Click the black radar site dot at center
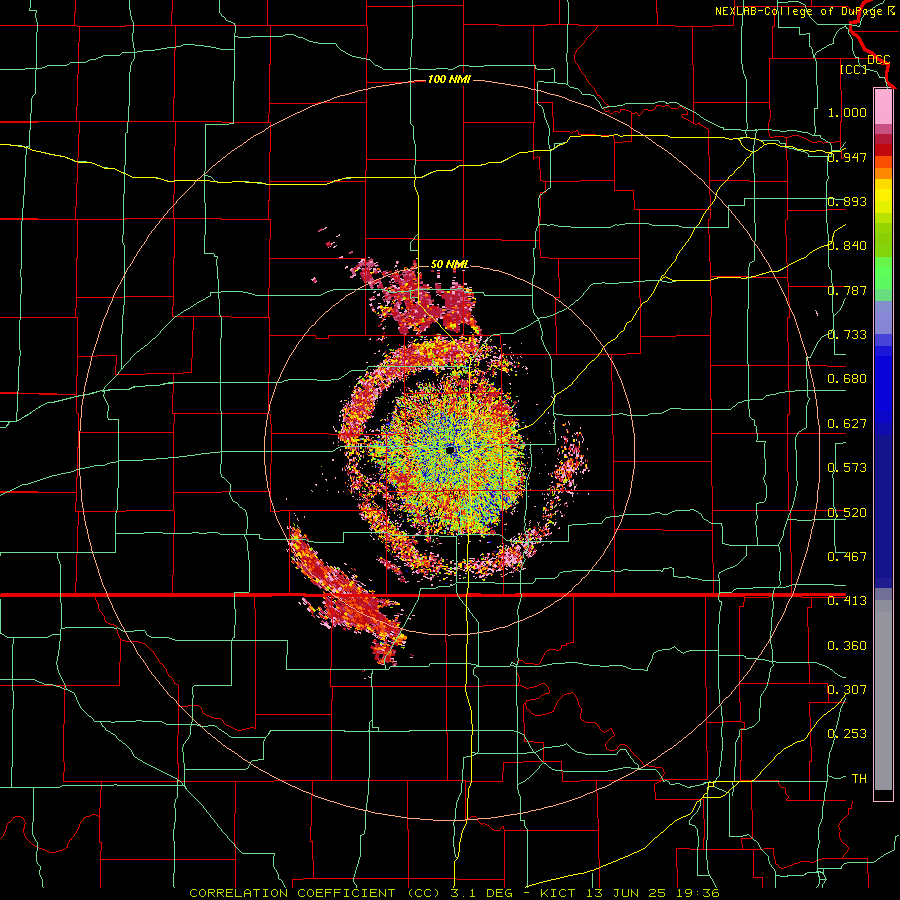 450,450
